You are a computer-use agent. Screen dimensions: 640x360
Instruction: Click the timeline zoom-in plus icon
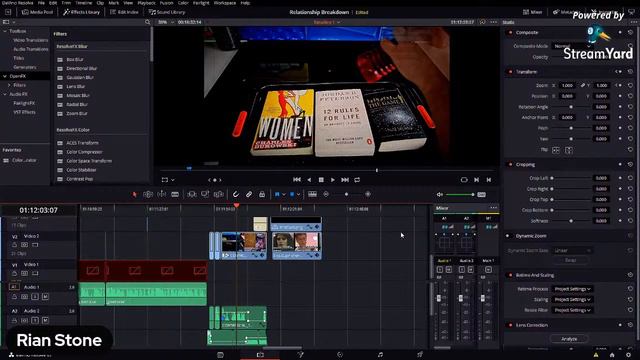tap(368, 195)
